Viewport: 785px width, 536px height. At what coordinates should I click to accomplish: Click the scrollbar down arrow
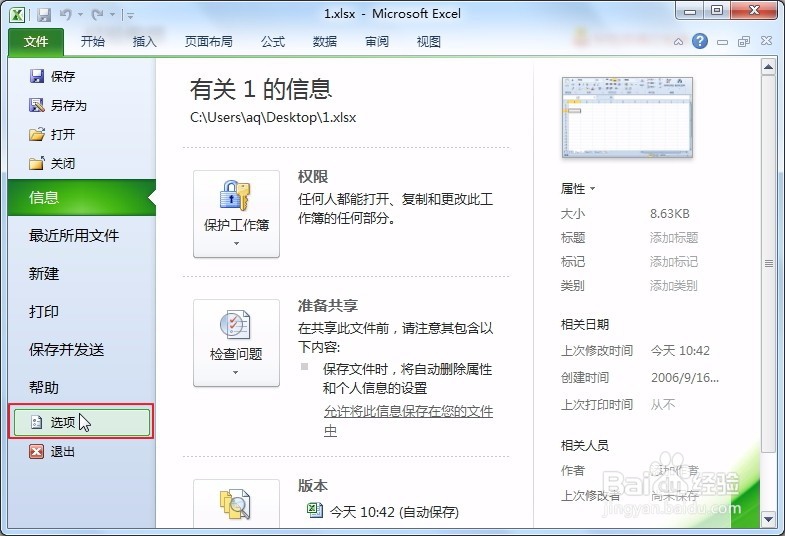click(x=768, y=519)
